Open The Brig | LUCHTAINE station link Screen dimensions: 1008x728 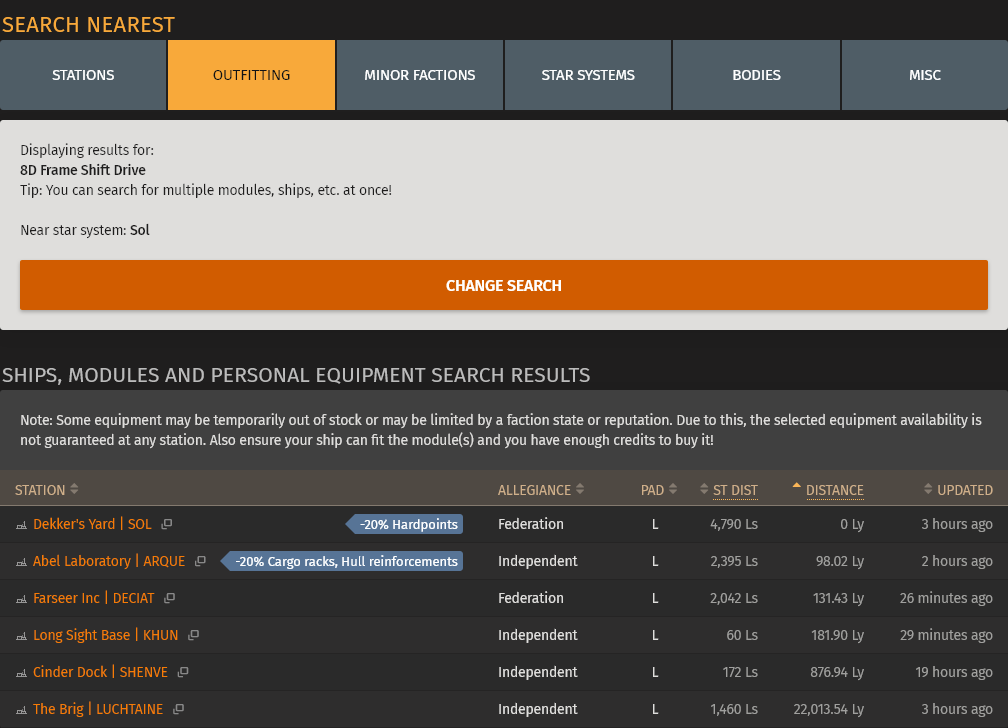[x=98, y=709]
